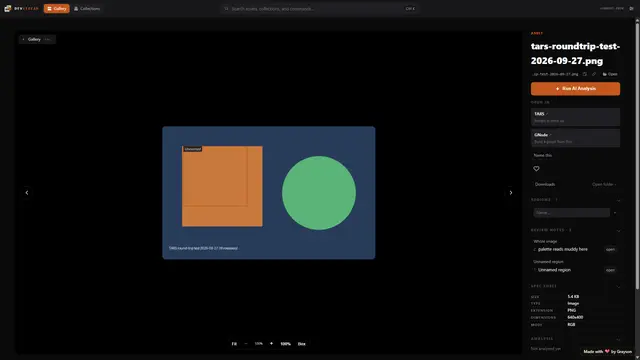This screenshot has width=640, height=360.
Task: Click the Fit zoom button
Action: coord(234,344)
